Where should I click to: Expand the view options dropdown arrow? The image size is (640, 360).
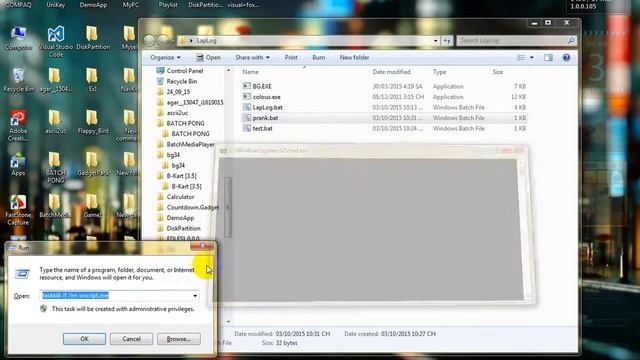coord(531,58)
